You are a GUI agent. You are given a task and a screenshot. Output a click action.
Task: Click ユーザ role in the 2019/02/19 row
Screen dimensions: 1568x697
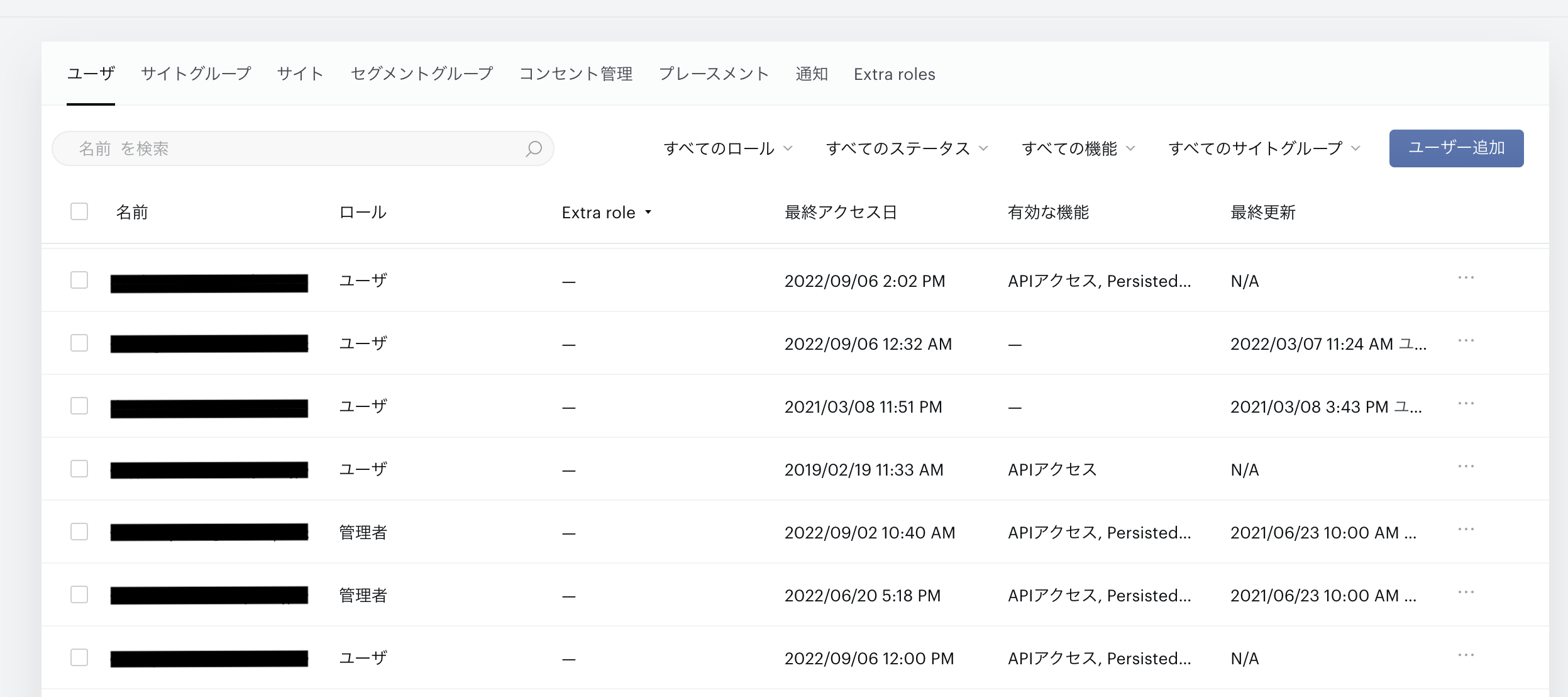[363, 469]
